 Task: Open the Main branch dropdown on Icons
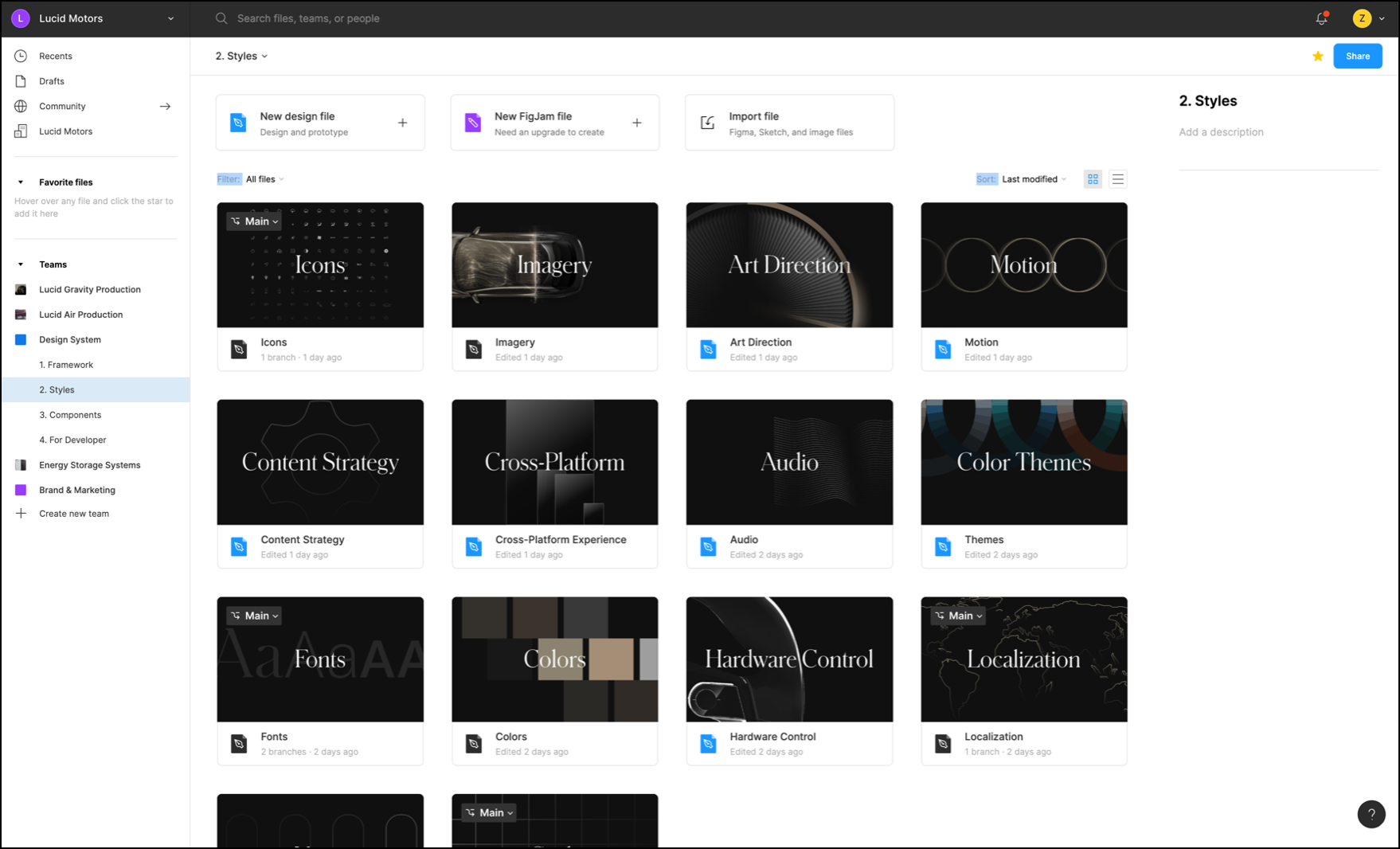[x=254, y=221]
